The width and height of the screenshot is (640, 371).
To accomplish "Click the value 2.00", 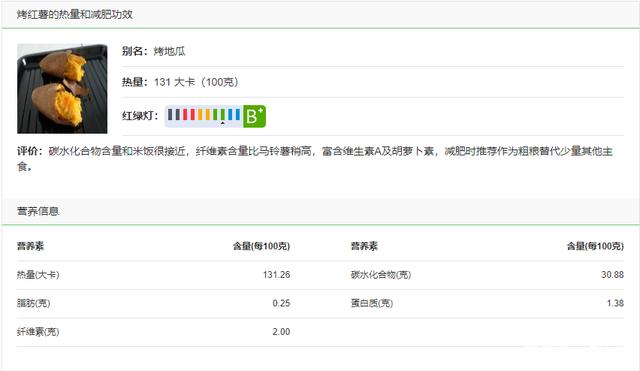I will [x=281, y=332].
